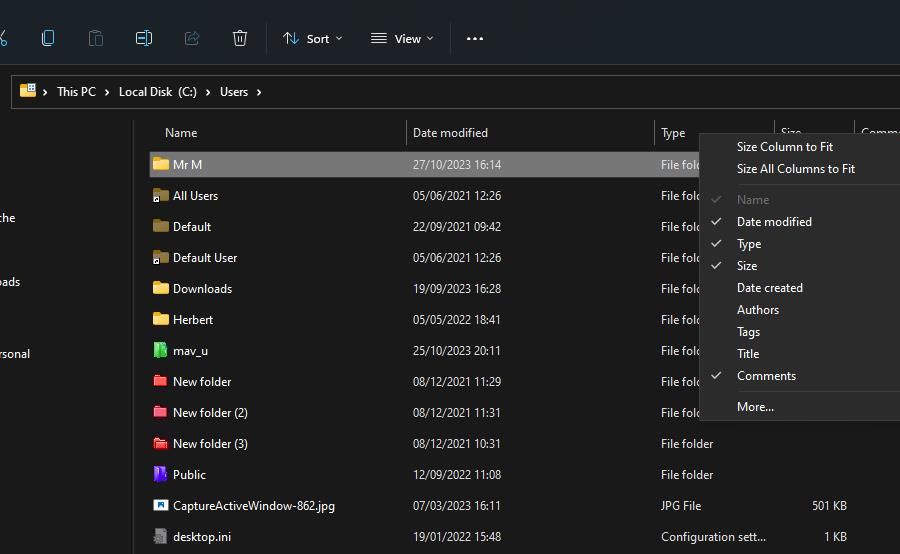Open the View dropdown

[x=402, y=38]
